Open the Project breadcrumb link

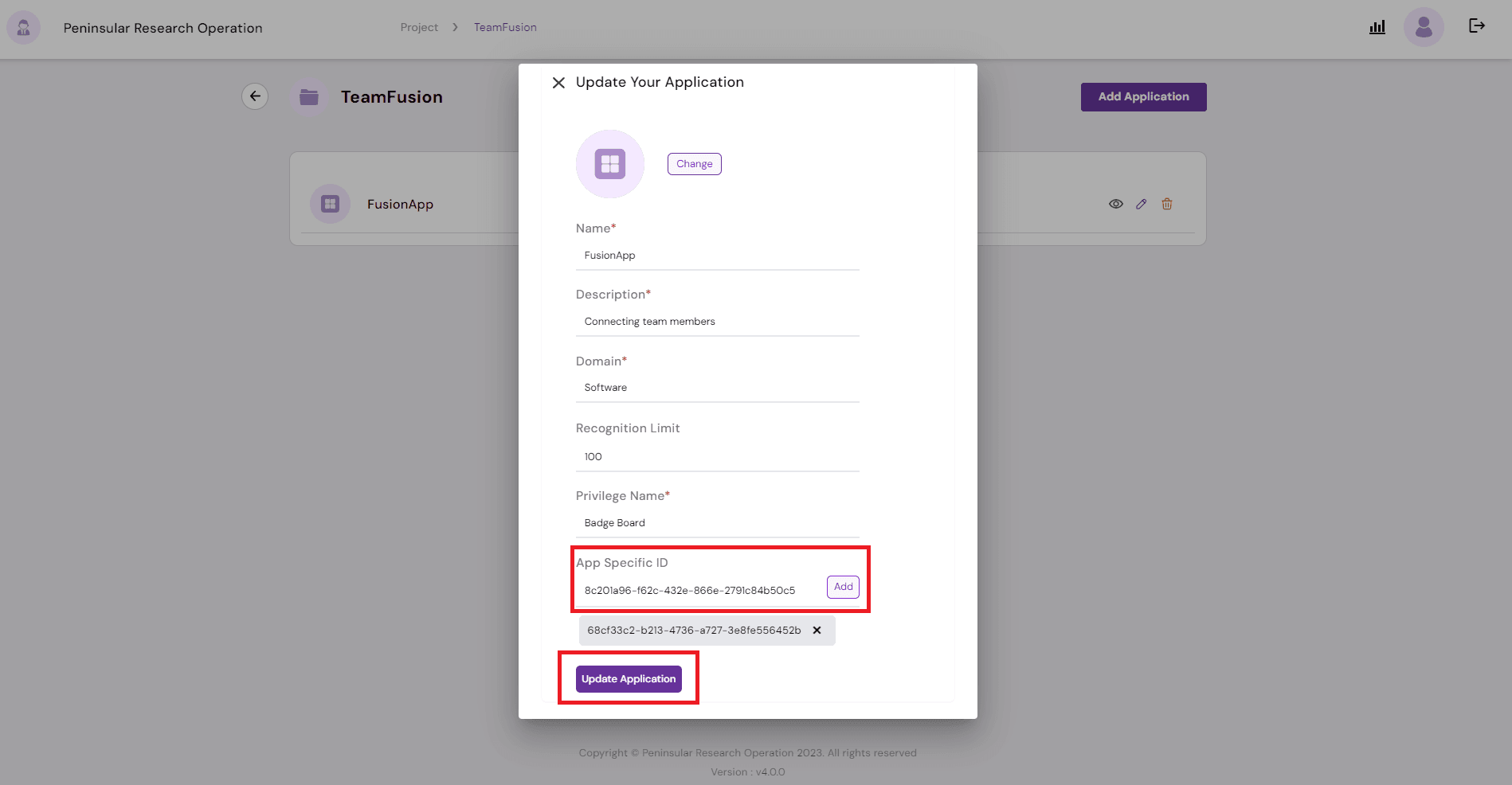click(x=419, y=28)
